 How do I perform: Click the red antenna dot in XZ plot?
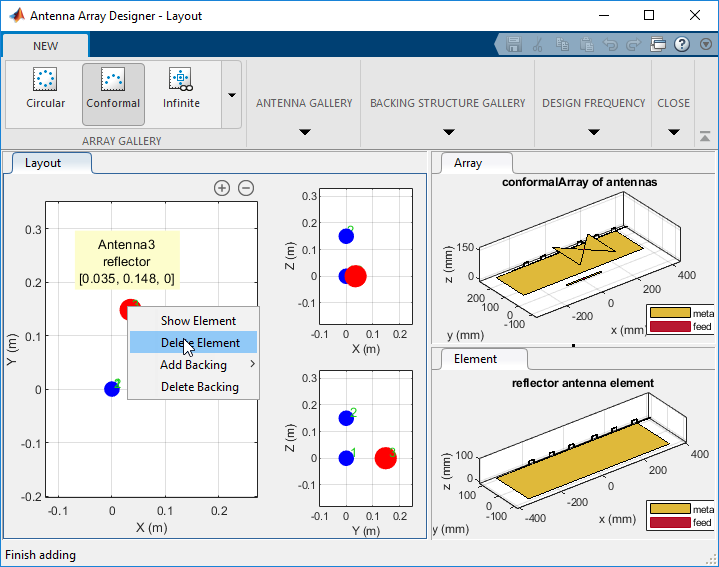356,276
